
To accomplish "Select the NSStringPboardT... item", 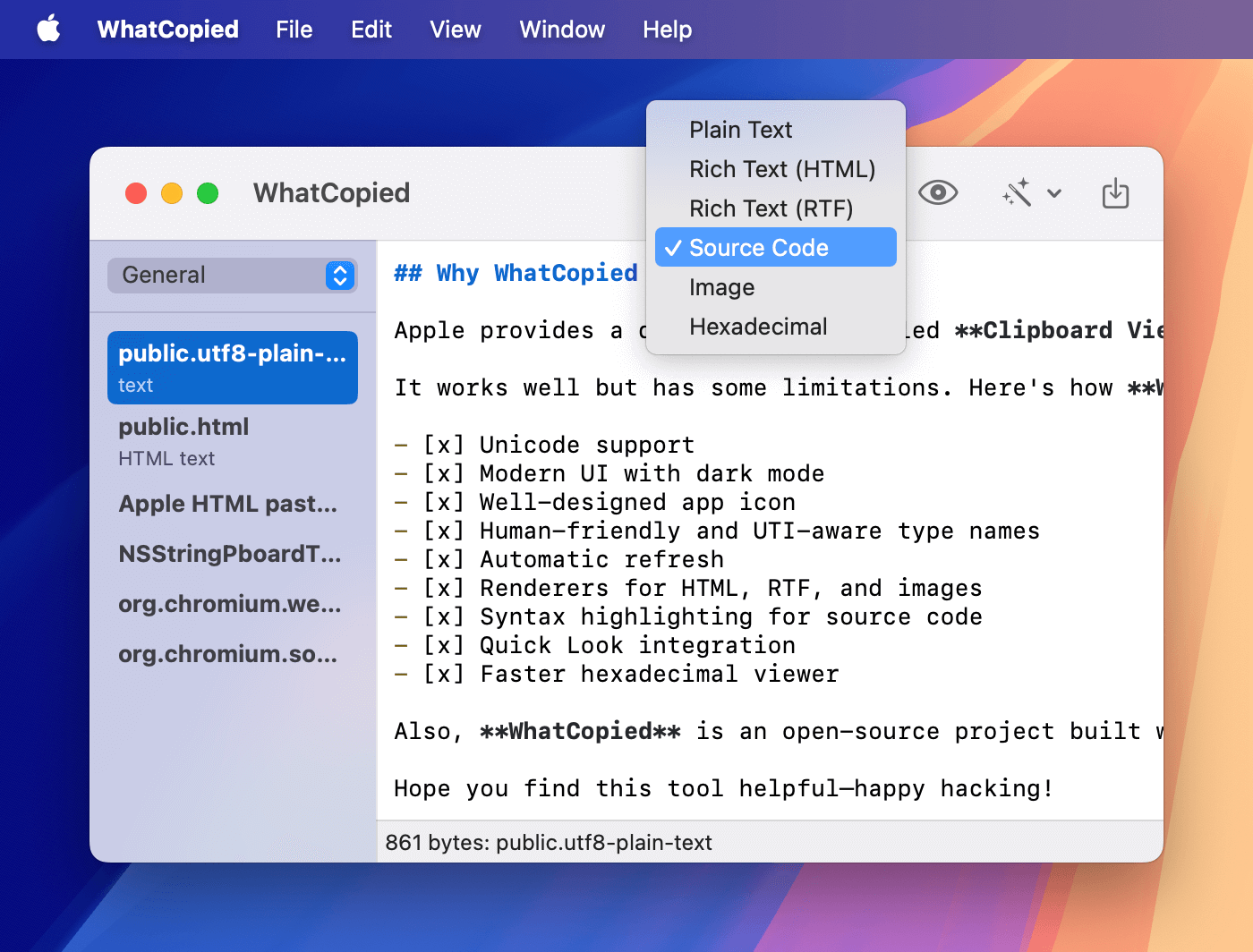I will 233,554.
